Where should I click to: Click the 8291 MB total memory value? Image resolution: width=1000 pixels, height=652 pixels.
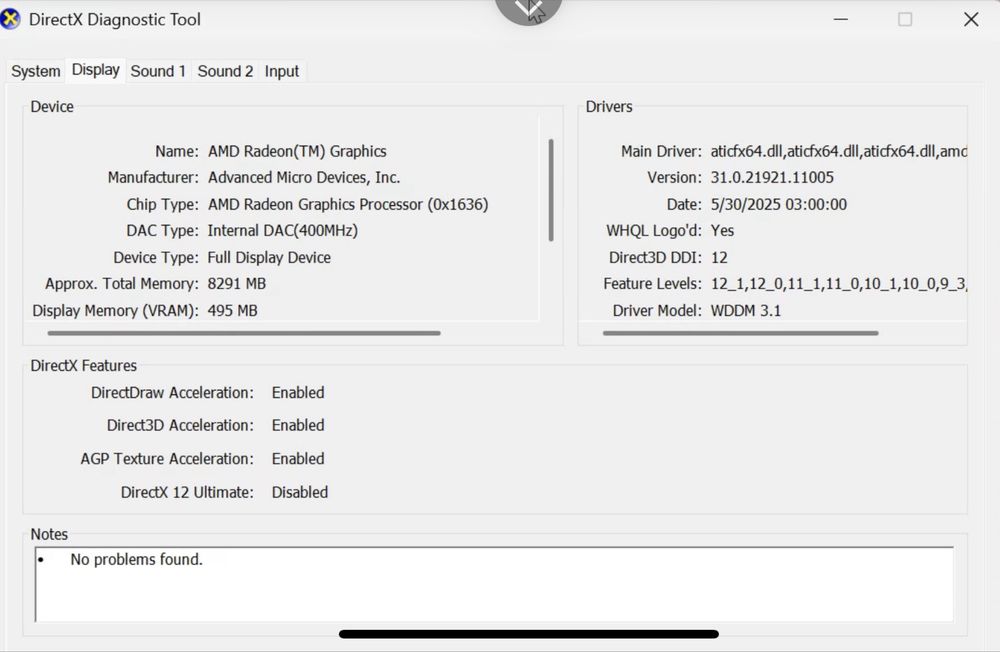[x=237, y=283]
